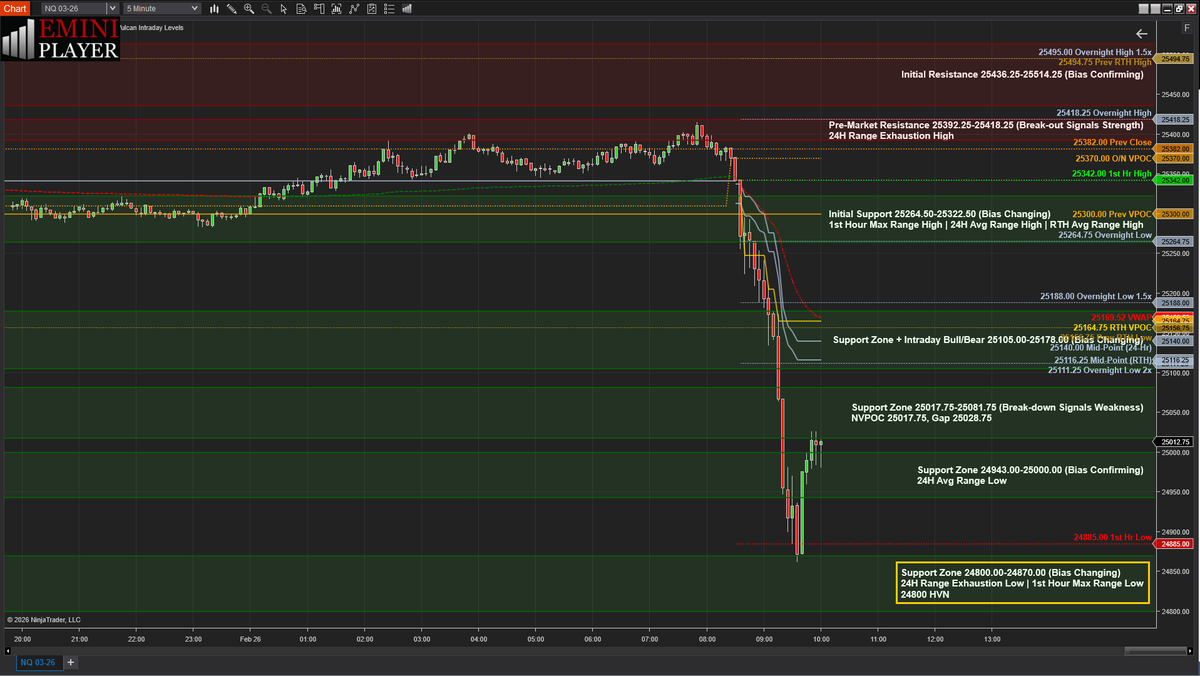This screenshot has height=676, width=1200.
Task: Click the signal bars icon in toolbar
Action: click(406, 8)
